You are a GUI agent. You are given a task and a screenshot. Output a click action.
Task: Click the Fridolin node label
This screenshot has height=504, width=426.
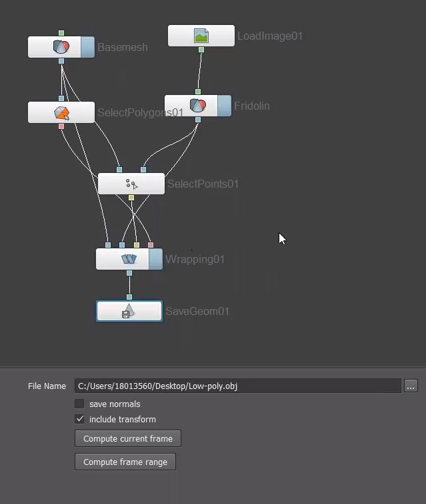click(x=252, y=106)
